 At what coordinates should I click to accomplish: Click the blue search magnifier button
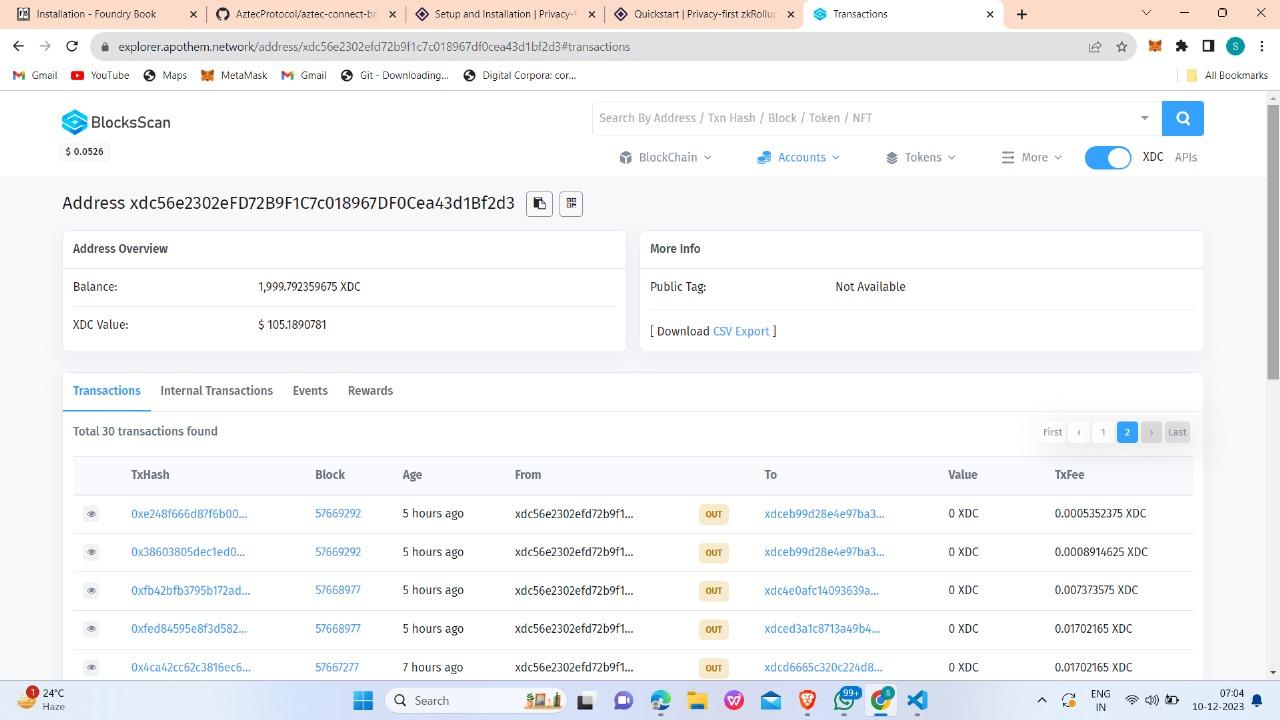point(1182,118)
